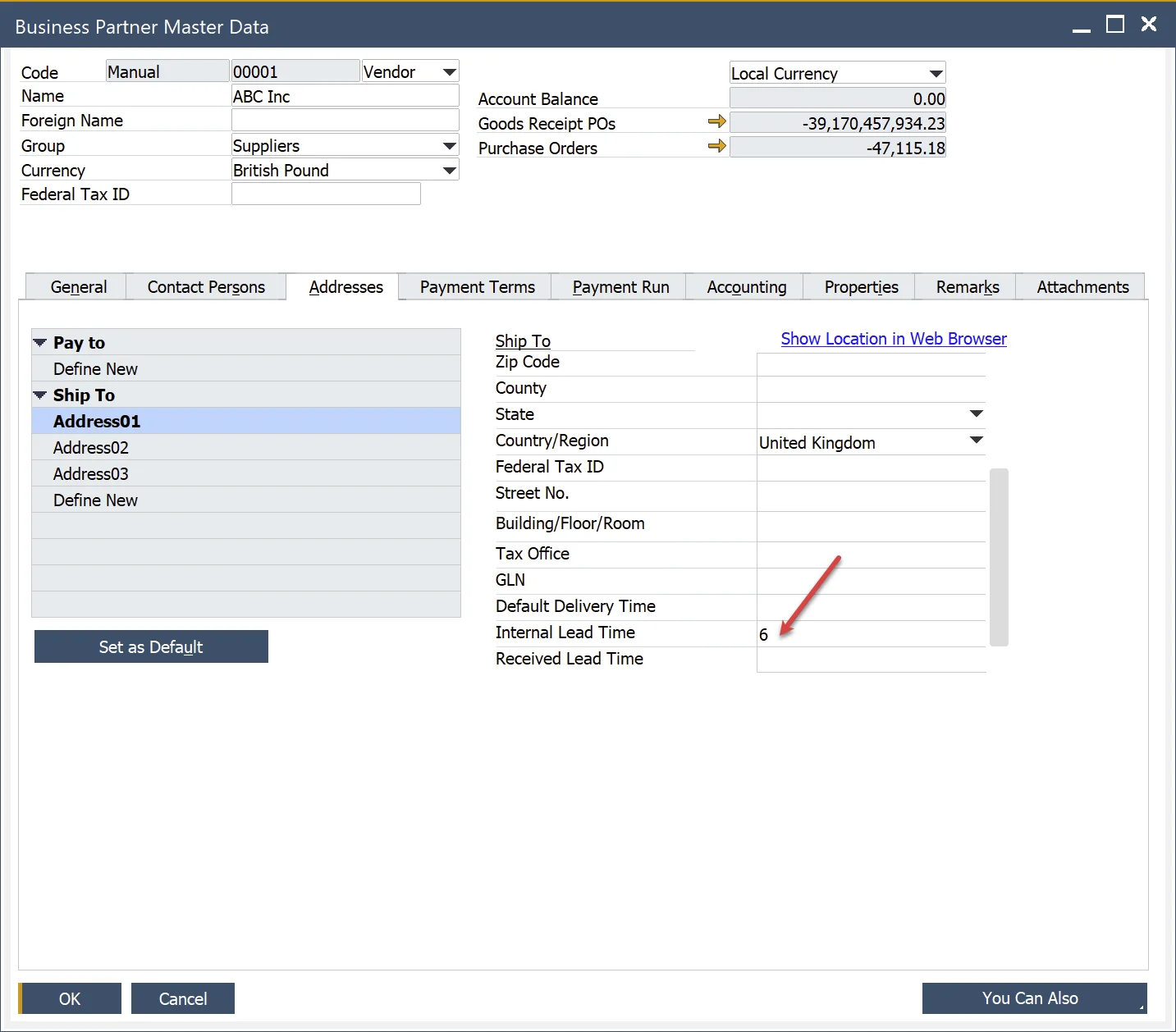Open the Accounting tab

click(x=746, y=287)
